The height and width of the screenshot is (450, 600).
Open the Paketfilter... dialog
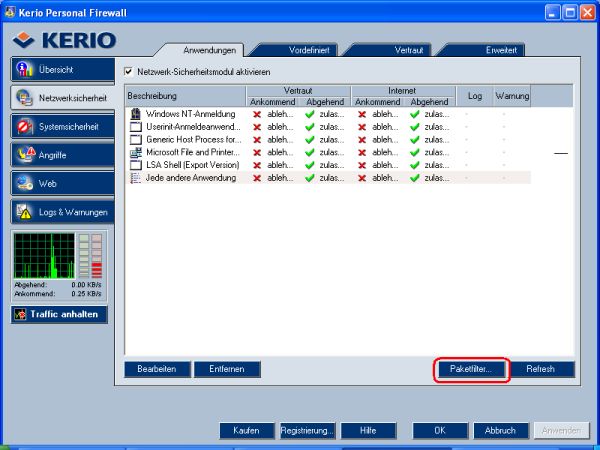pyautogui.click(x=471, y=369)
